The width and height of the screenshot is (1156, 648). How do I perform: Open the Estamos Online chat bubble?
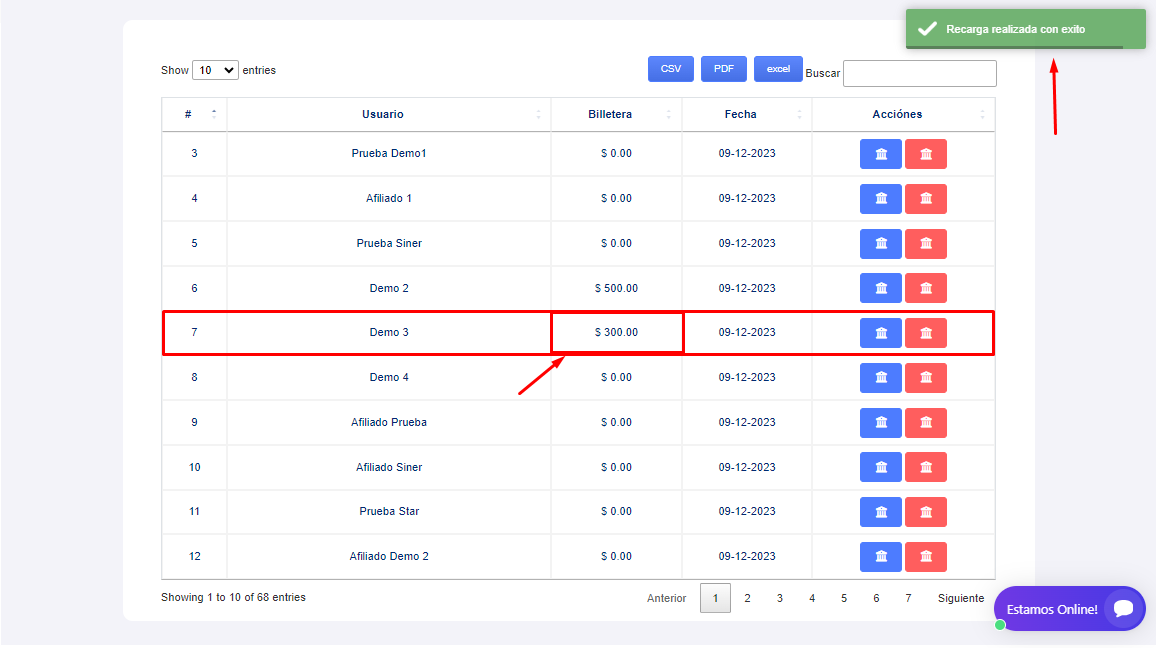coord(1069,608)
